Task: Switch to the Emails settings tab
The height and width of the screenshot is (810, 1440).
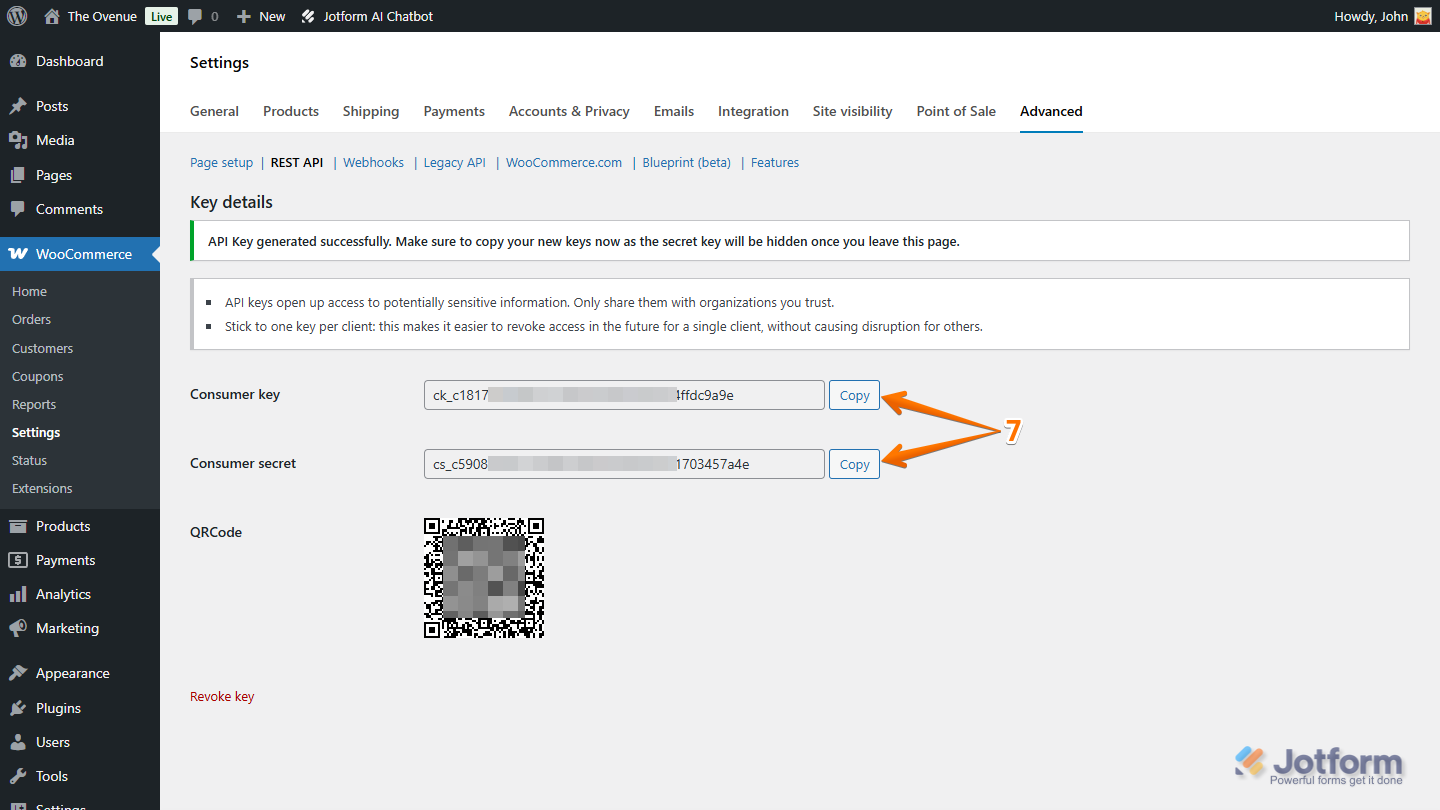Action: coord(673,111)
